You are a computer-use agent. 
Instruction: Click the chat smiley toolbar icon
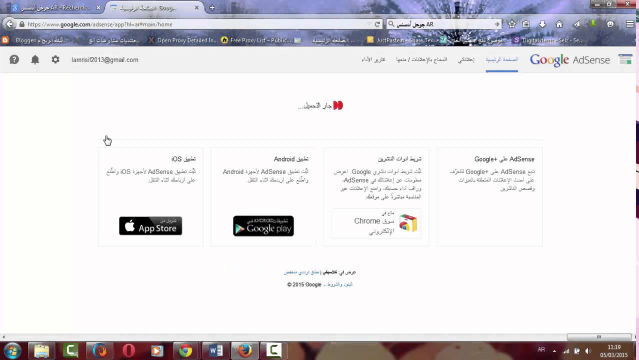[610, 24]
